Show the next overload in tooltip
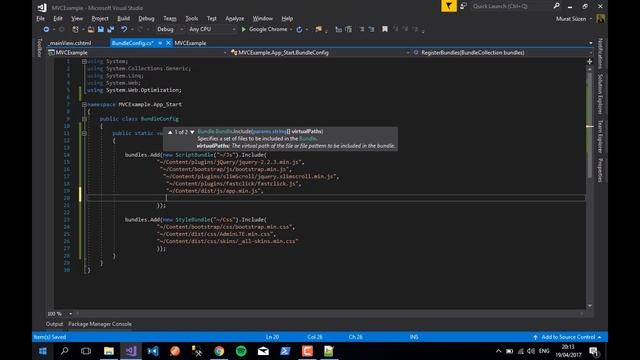 [192, 132]
